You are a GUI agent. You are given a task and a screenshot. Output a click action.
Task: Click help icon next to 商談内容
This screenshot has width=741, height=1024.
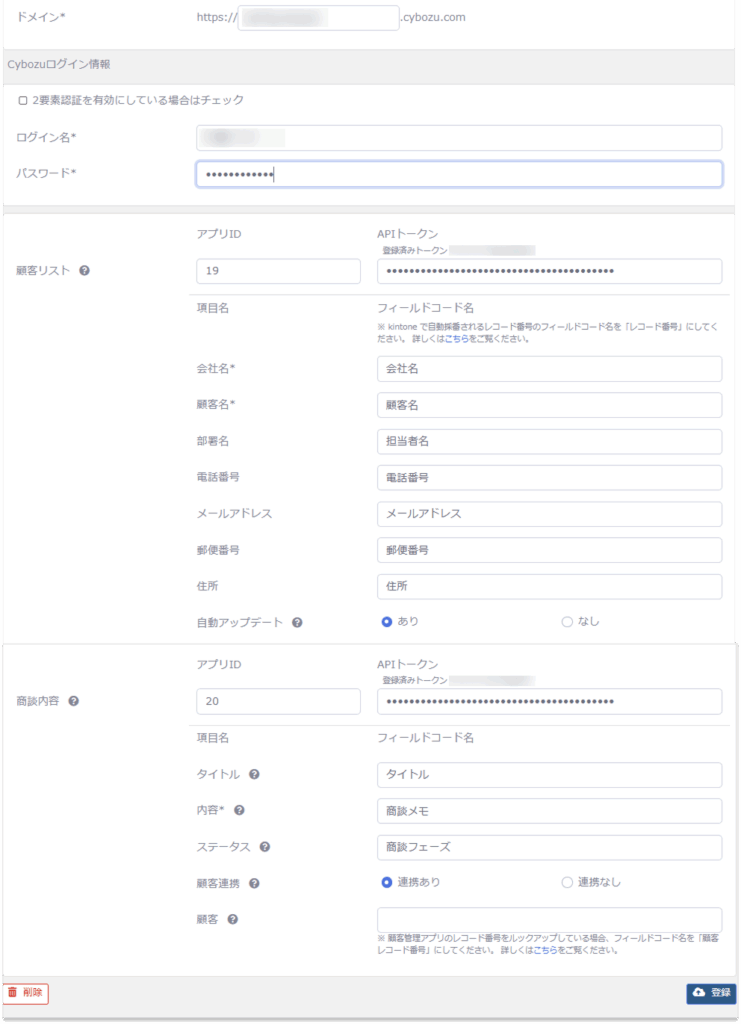pos(73,701)
